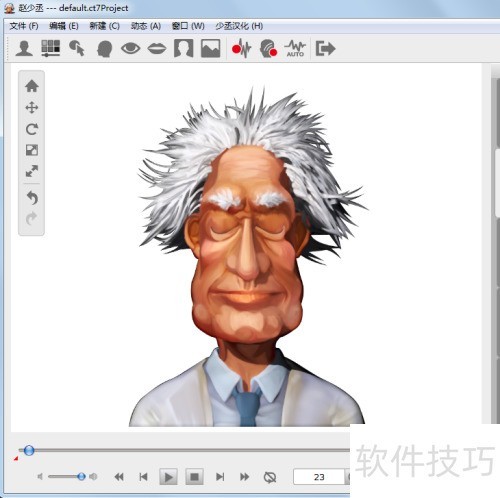Open the 少丞汉化 (H) menu
Viewport: 500px width, 498px height.
[x=239, y=26]
